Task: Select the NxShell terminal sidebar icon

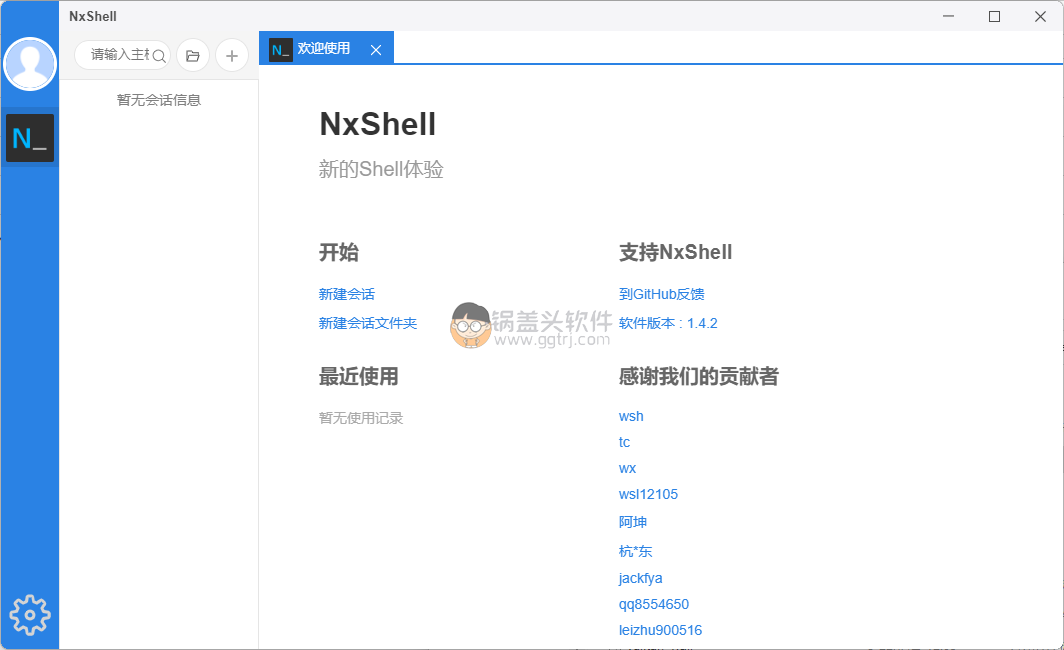Action: tap(30, 138)
